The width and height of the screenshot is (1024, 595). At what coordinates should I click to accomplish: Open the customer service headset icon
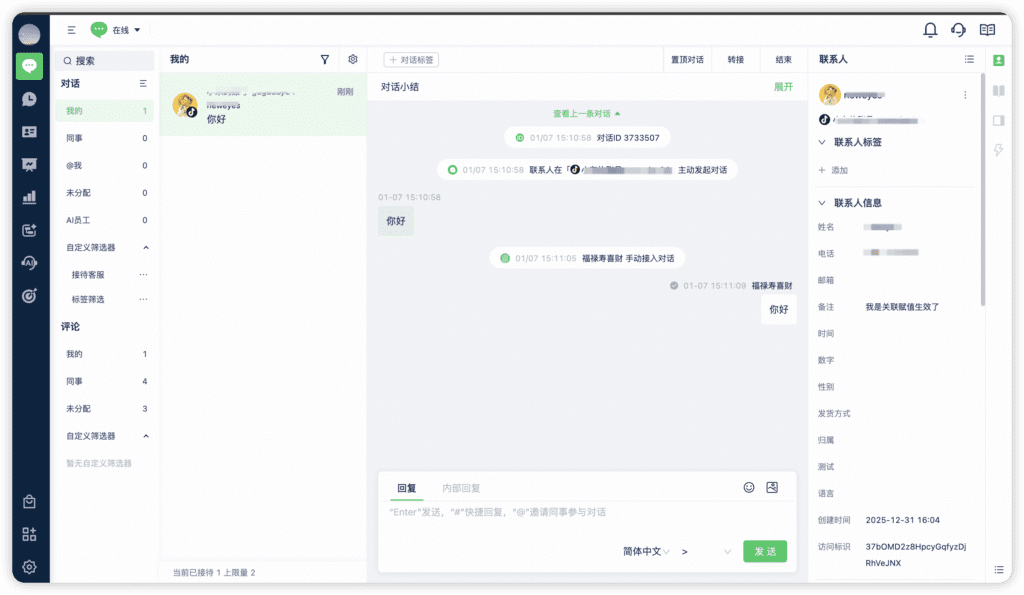959,30
